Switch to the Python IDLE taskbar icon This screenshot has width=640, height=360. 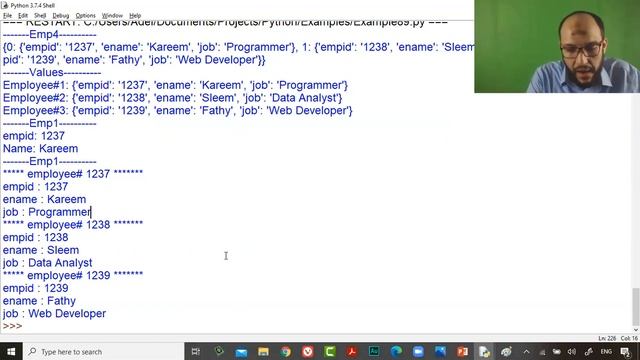(x=484, y=351)
